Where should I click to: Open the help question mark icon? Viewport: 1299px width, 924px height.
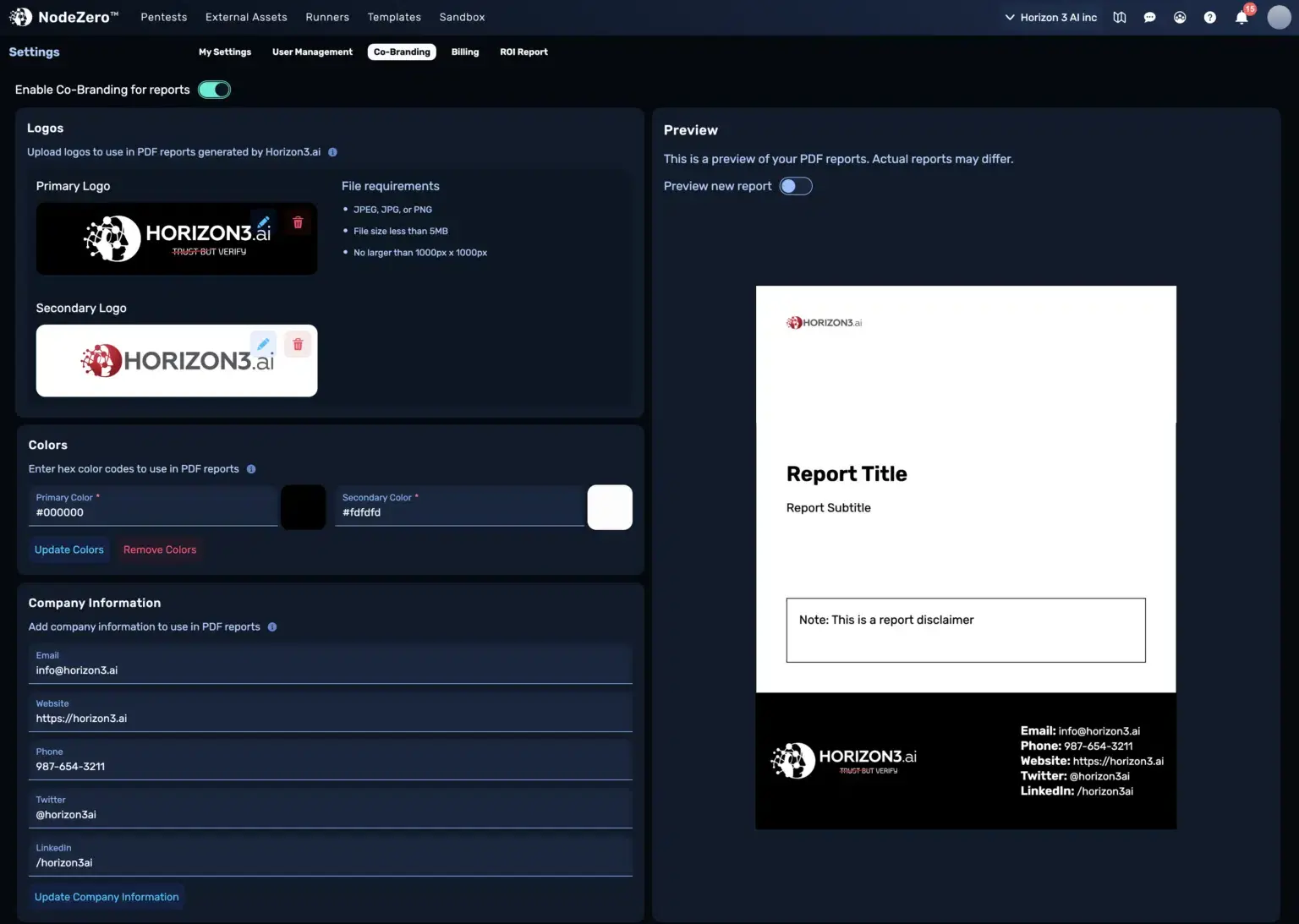pos(1210,17)
